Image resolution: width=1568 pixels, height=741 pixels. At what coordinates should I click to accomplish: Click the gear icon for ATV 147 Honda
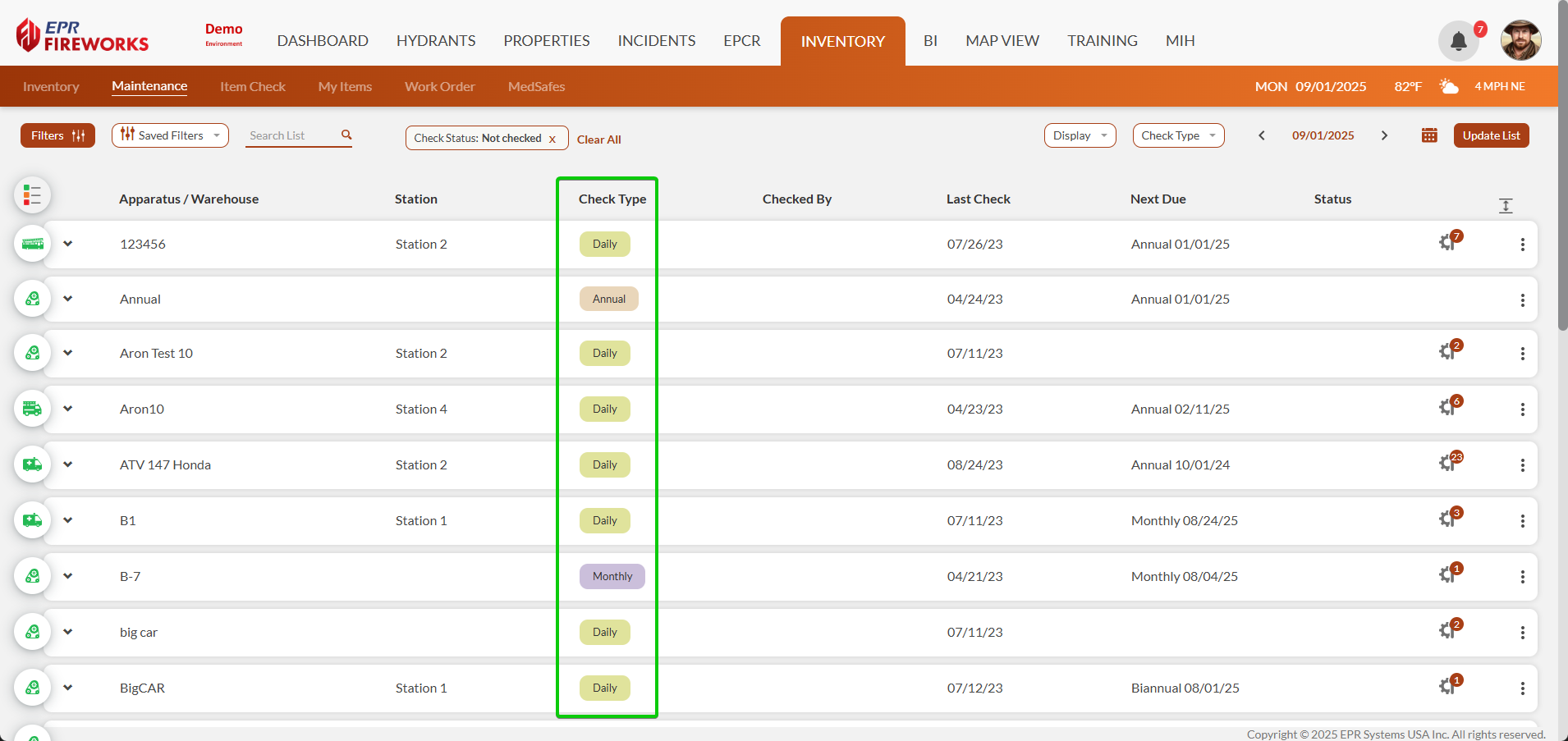click(1447, 464)
